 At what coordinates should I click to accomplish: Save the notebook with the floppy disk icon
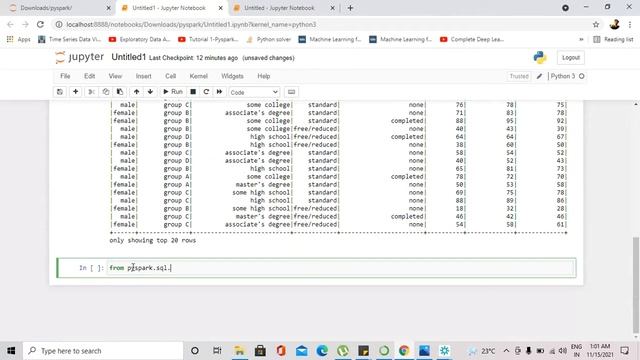60,92
